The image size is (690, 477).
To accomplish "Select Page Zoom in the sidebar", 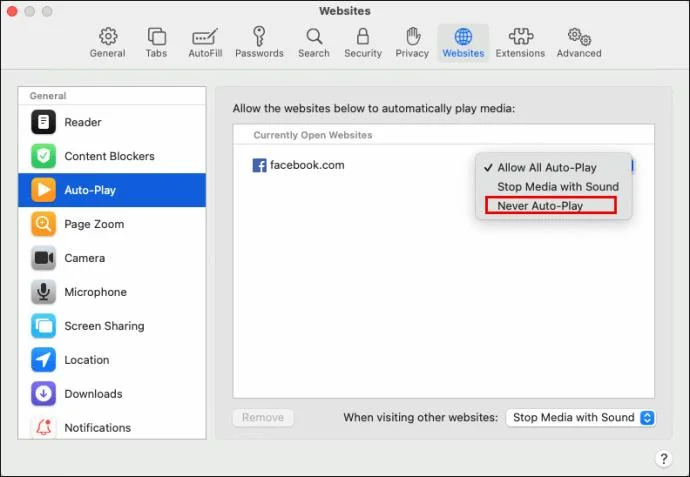I will (112, 224).
